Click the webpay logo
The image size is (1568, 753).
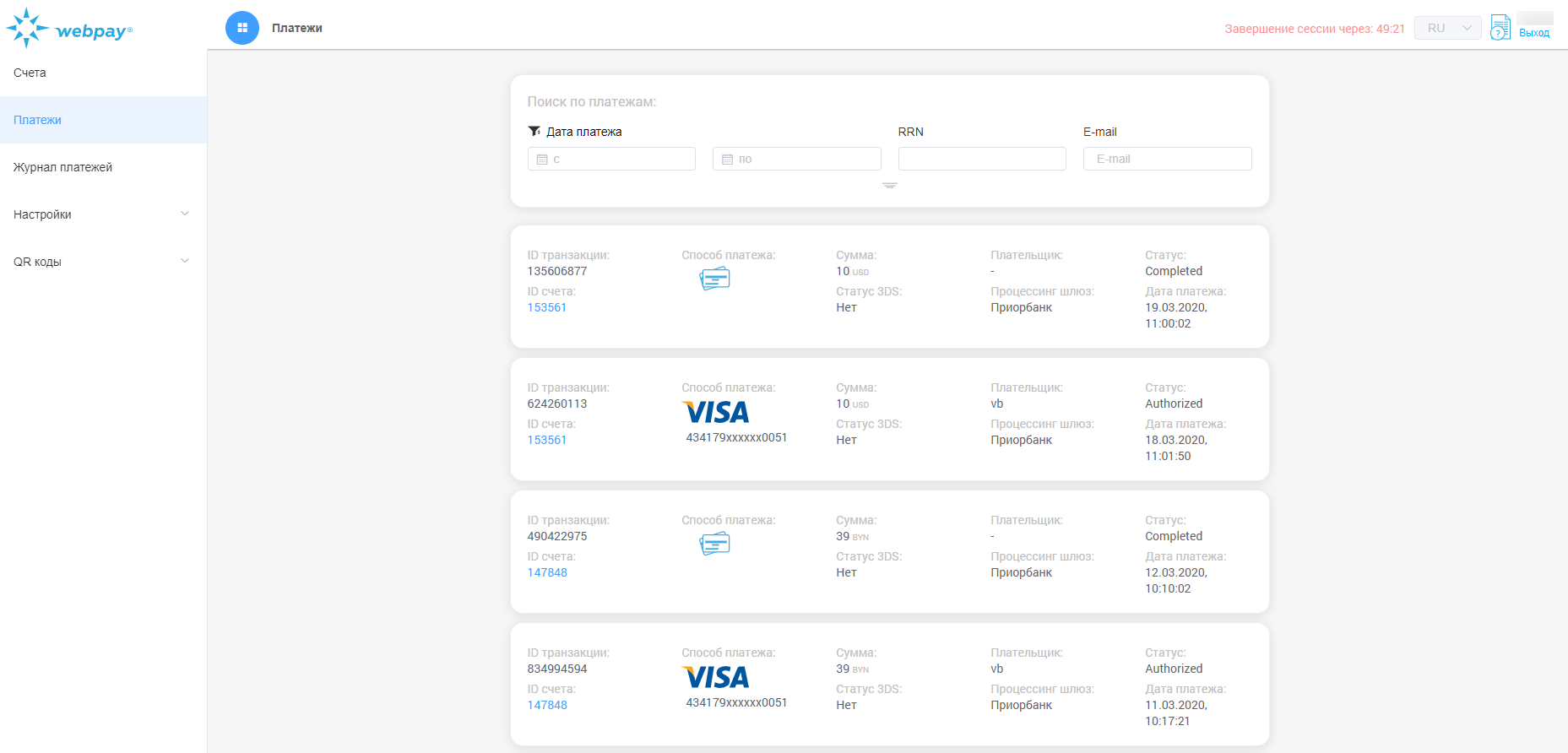pos(69,29)
